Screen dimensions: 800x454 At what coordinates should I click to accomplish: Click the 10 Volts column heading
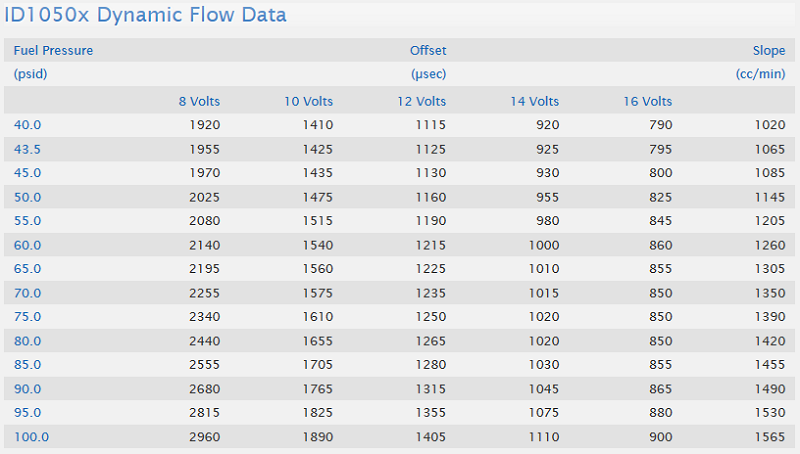309,101
